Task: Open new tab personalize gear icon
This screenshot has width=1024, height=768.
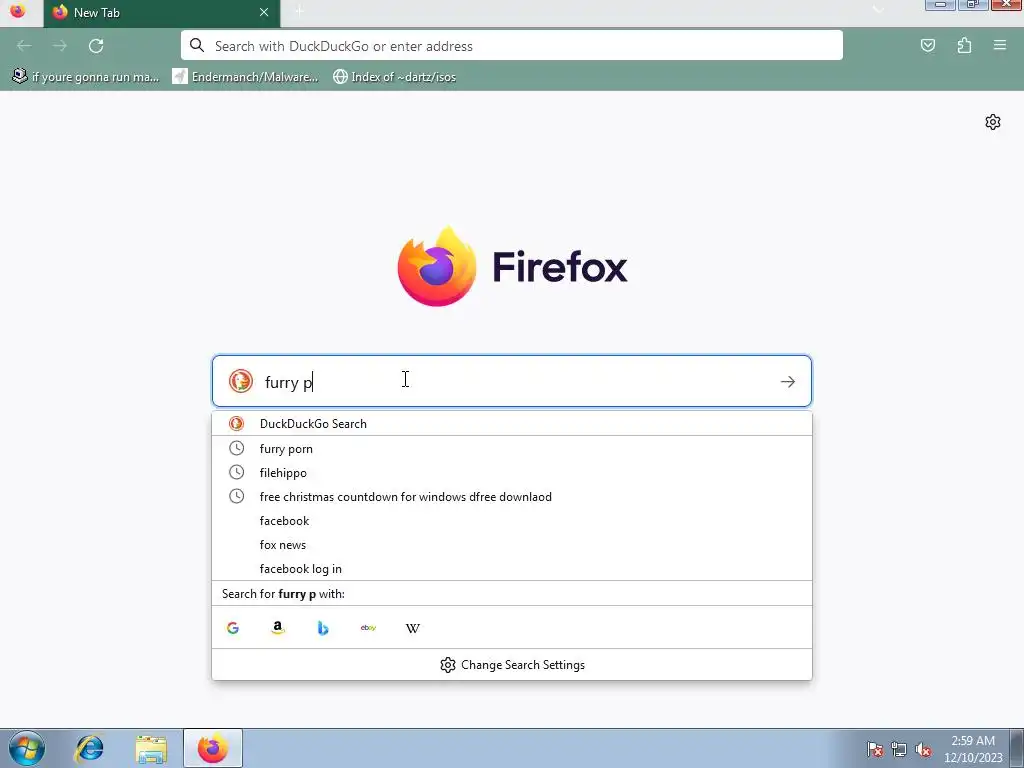Action: coord(993,122)
